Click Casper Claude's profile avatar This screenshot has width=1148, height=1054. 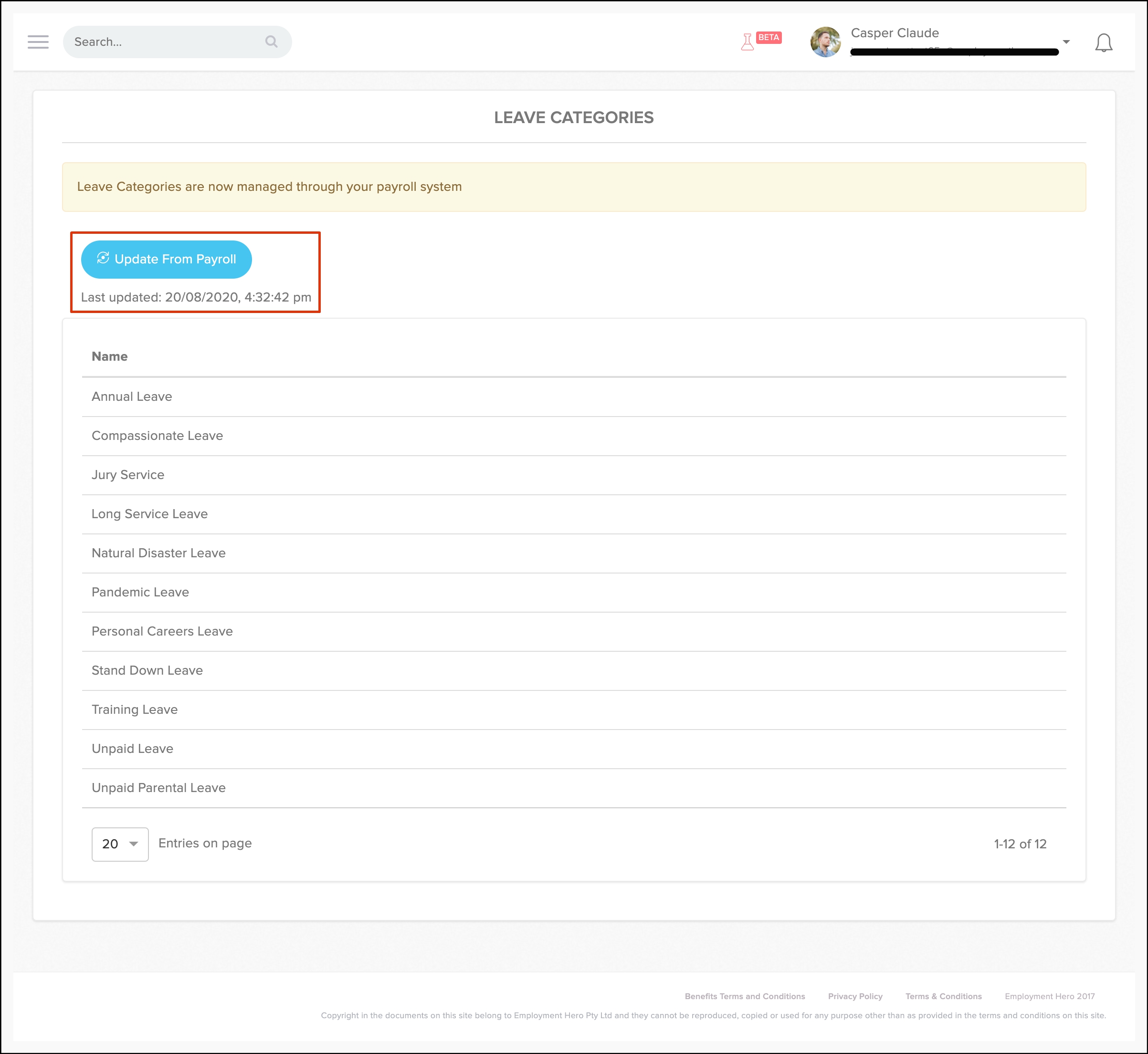(825, 42)
